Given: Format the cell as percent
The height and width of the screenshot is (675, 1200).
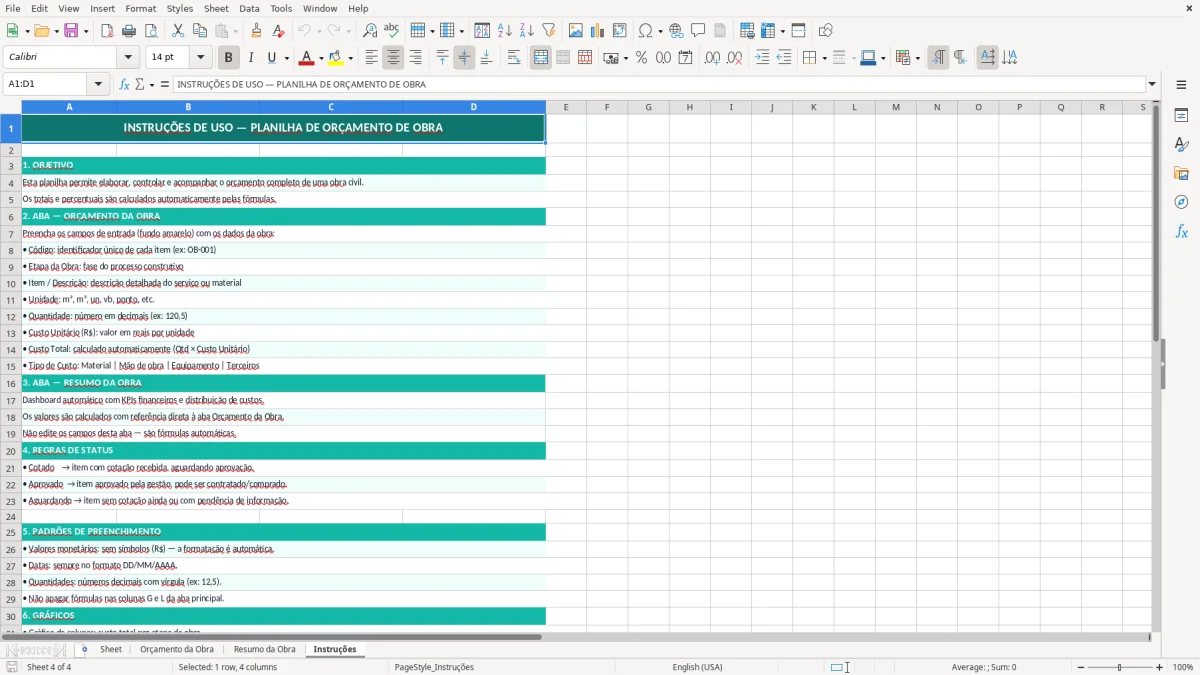Looking at the screenshot, I should (x=641, y=58).
